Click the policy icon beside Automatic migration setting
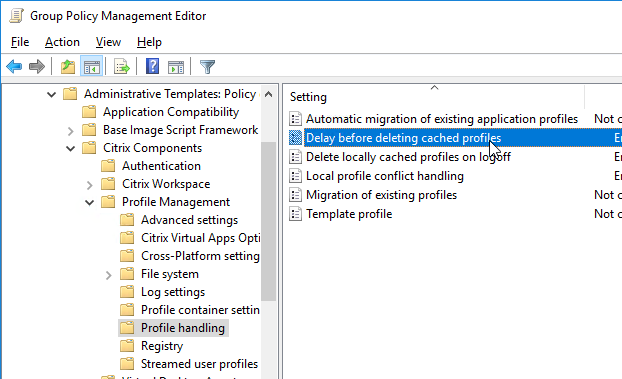 [295, 119]
